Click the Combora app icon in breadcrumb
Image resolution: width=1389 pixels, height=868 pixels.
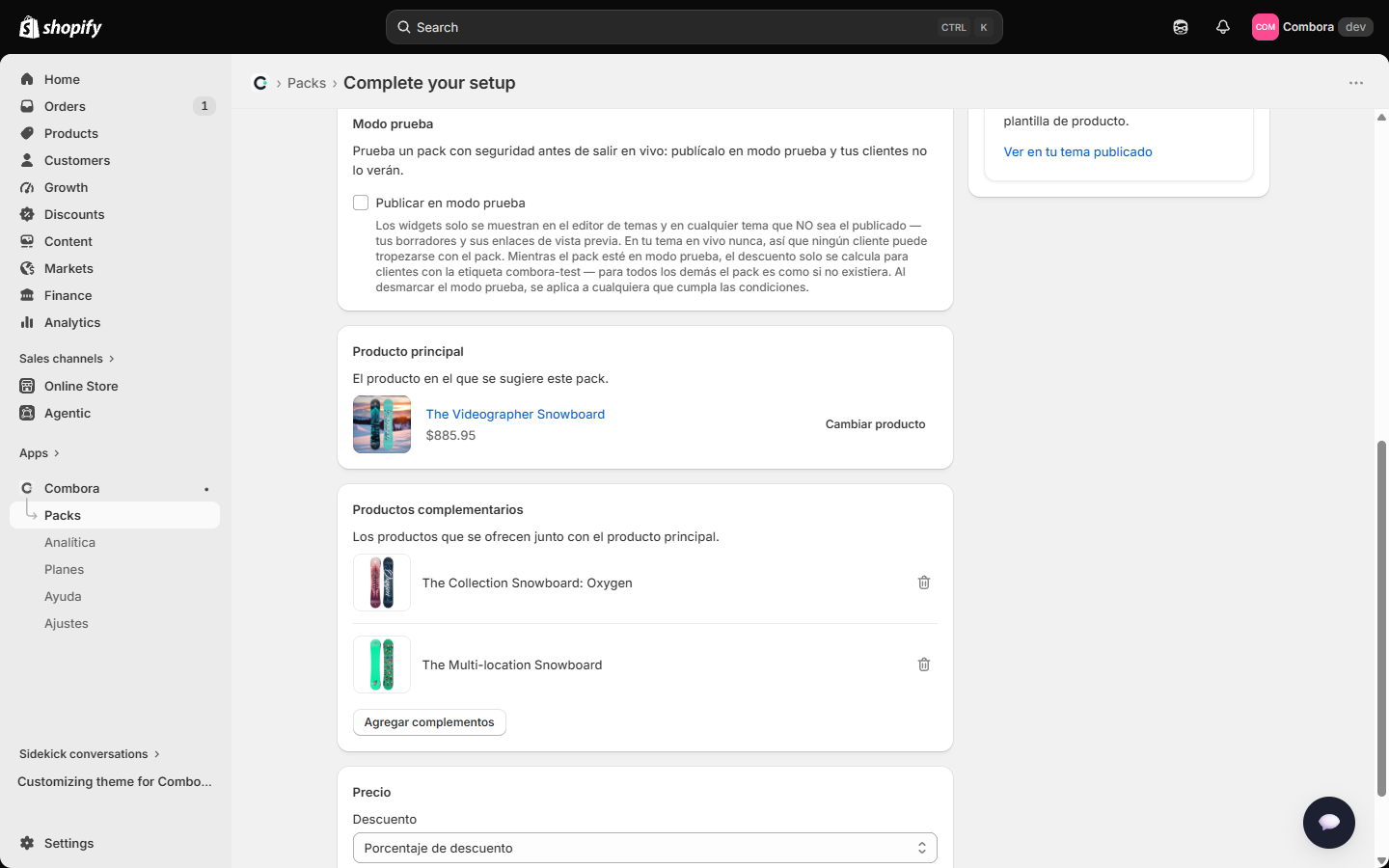pos(260,83)
